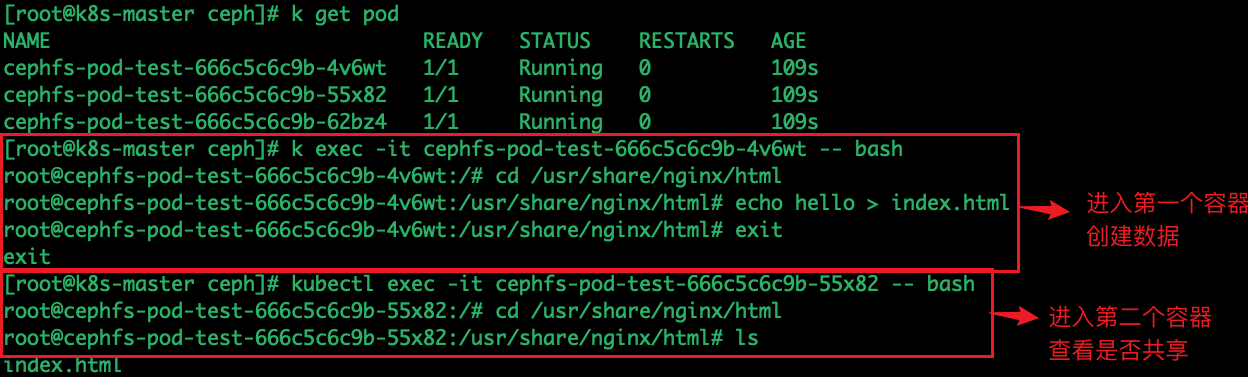Click the STATUS column header
Viewport: 1248px width, 377px height.
tap(555, 41)
